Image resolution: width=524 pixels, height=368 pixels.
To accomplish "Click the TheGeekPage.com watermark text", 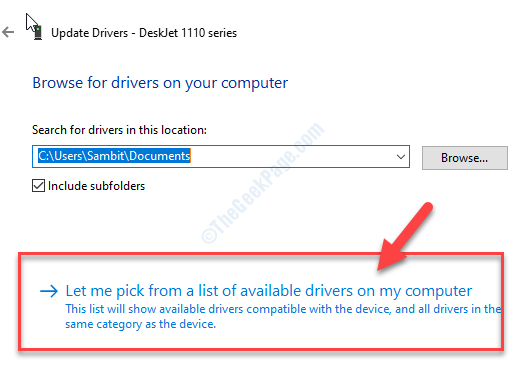I will [x=262, y=182].
